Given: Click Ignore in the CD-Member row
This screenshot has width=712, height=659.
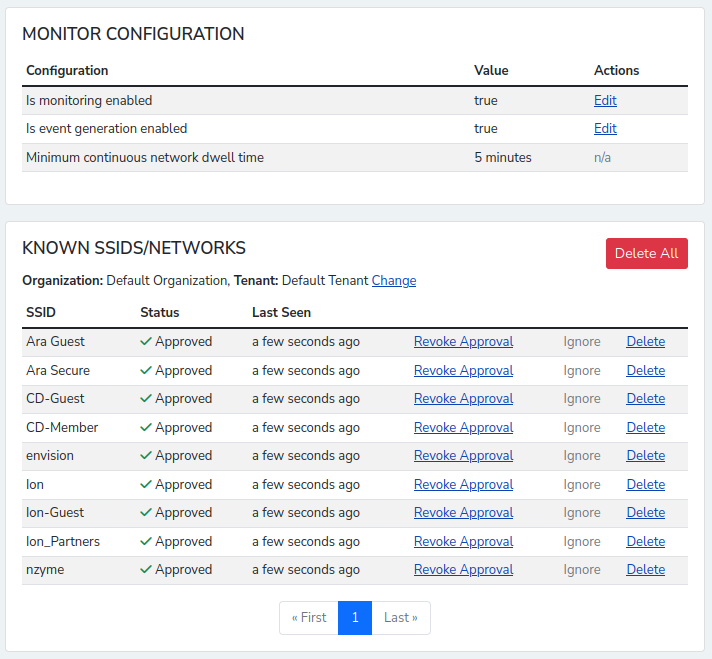Looking at the screenshot, I should pyautogui.click(x=582, y=428).
